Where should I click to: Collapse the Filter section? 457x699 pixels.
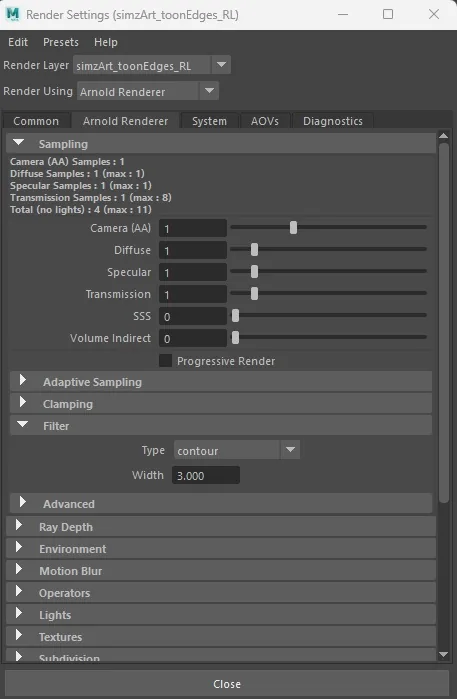tap(221, 425)
